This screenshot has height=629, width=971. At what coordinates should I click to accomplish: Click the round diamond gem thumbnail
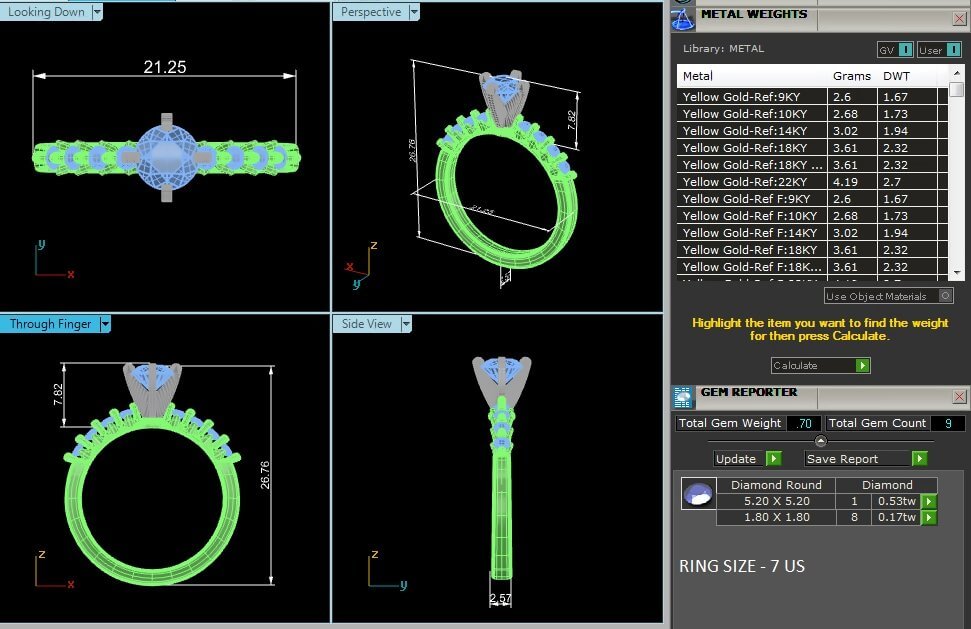[697, 494]
